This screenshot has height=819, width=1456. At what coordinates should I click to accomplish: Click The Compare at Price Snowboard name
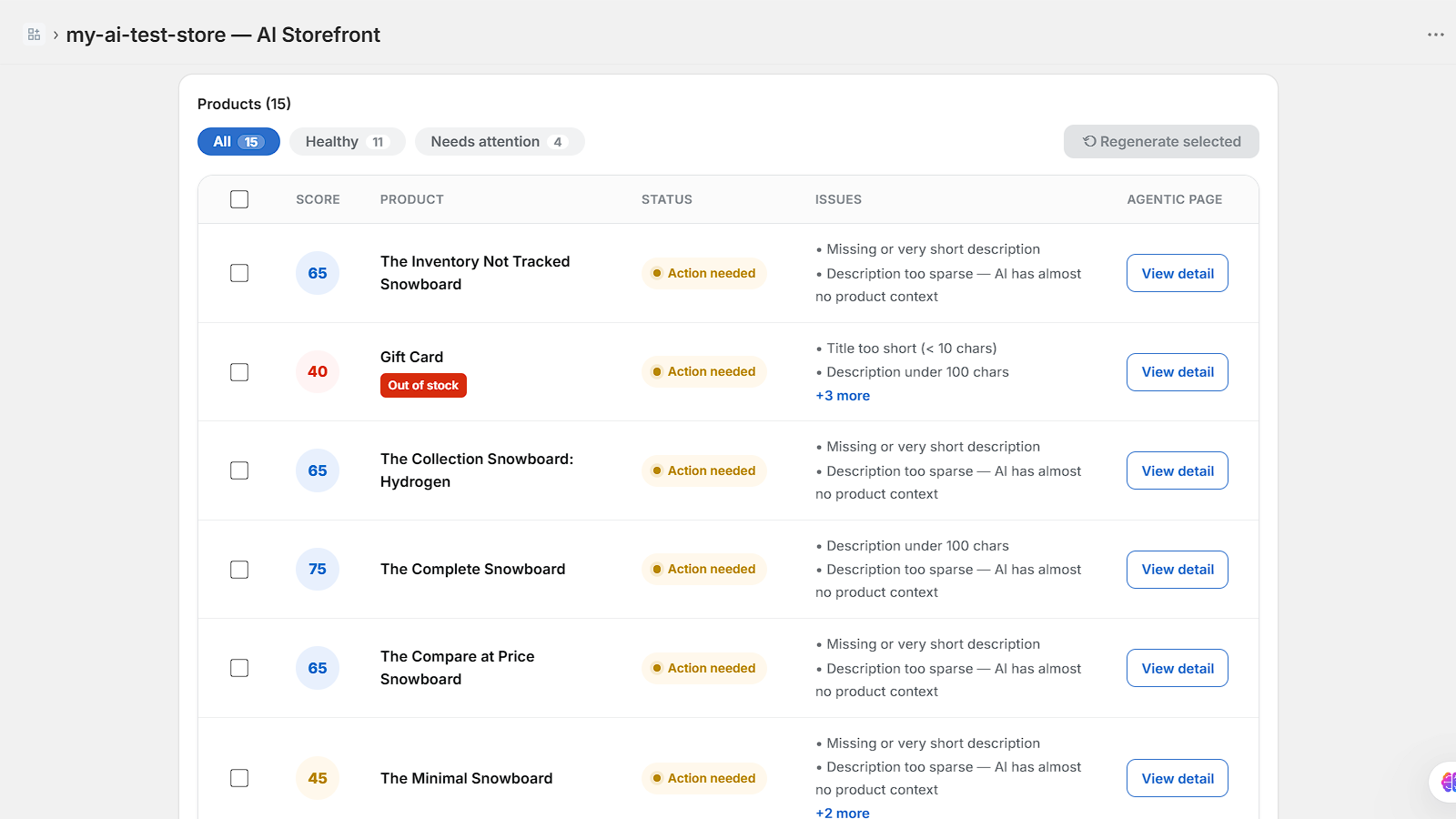(x=458, y=668)
